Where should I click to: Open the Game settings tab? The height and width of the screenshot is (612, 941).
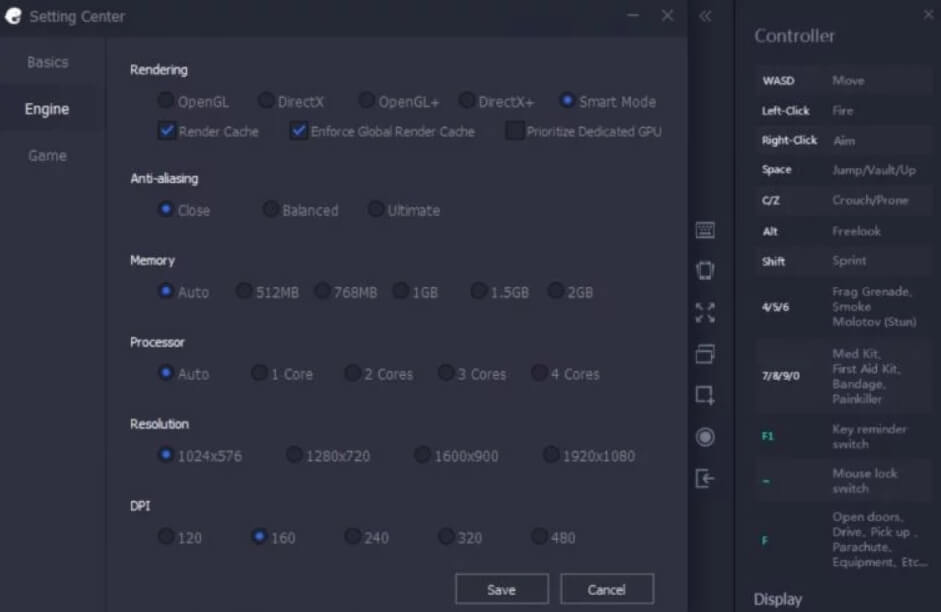click(x=47, y=156)
